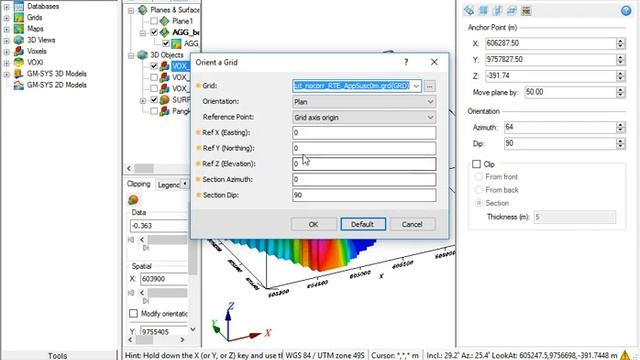The image size is (640, 360).
Task: Check the Pangk object checkbox
Action: coord(154,111)
